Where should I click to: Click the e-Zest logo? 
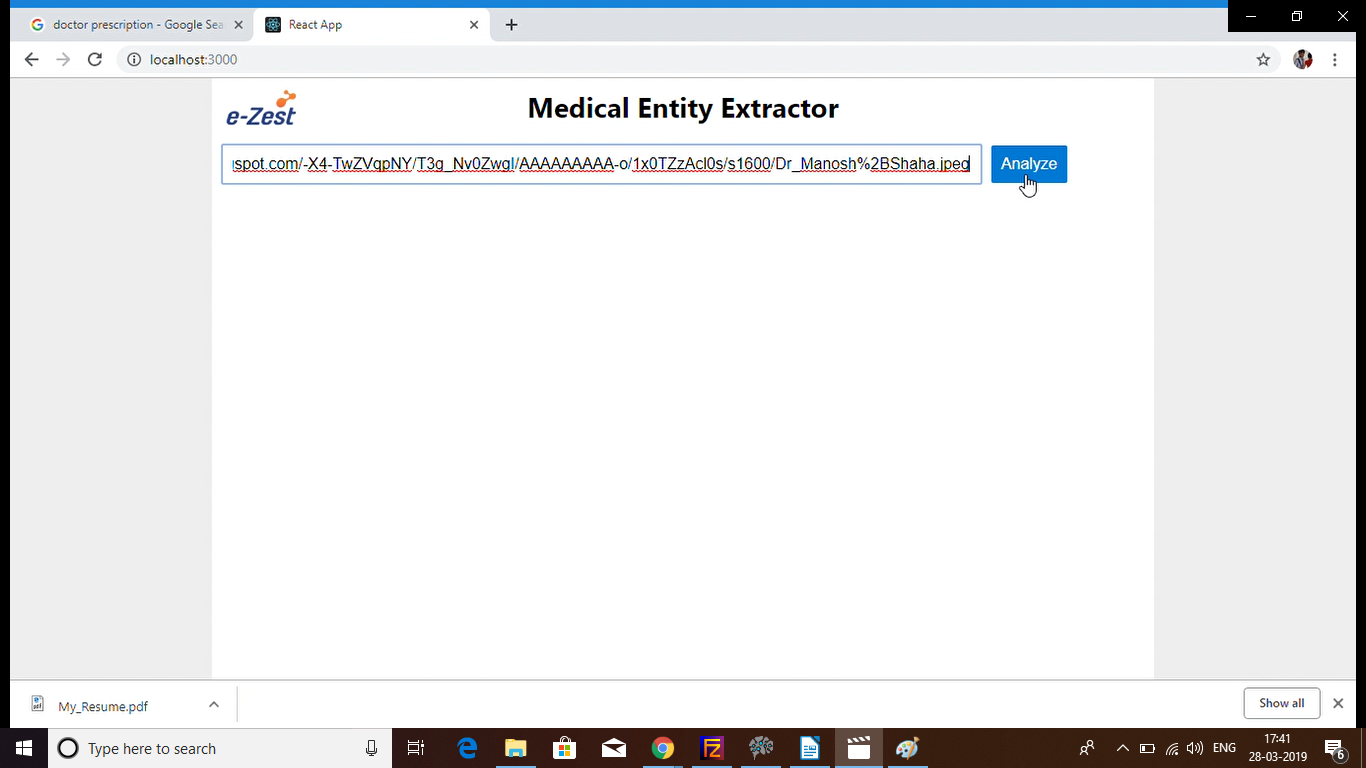coord(261,108)
